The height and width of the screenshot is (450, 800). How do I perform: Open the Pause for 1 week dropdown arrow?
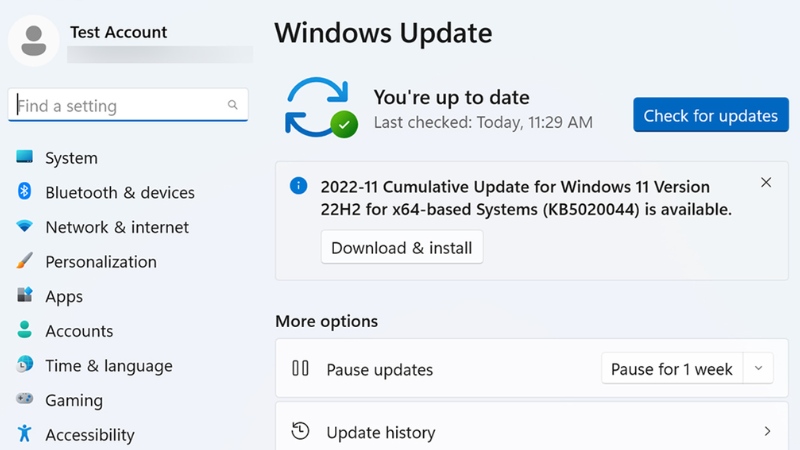(758, 369)
